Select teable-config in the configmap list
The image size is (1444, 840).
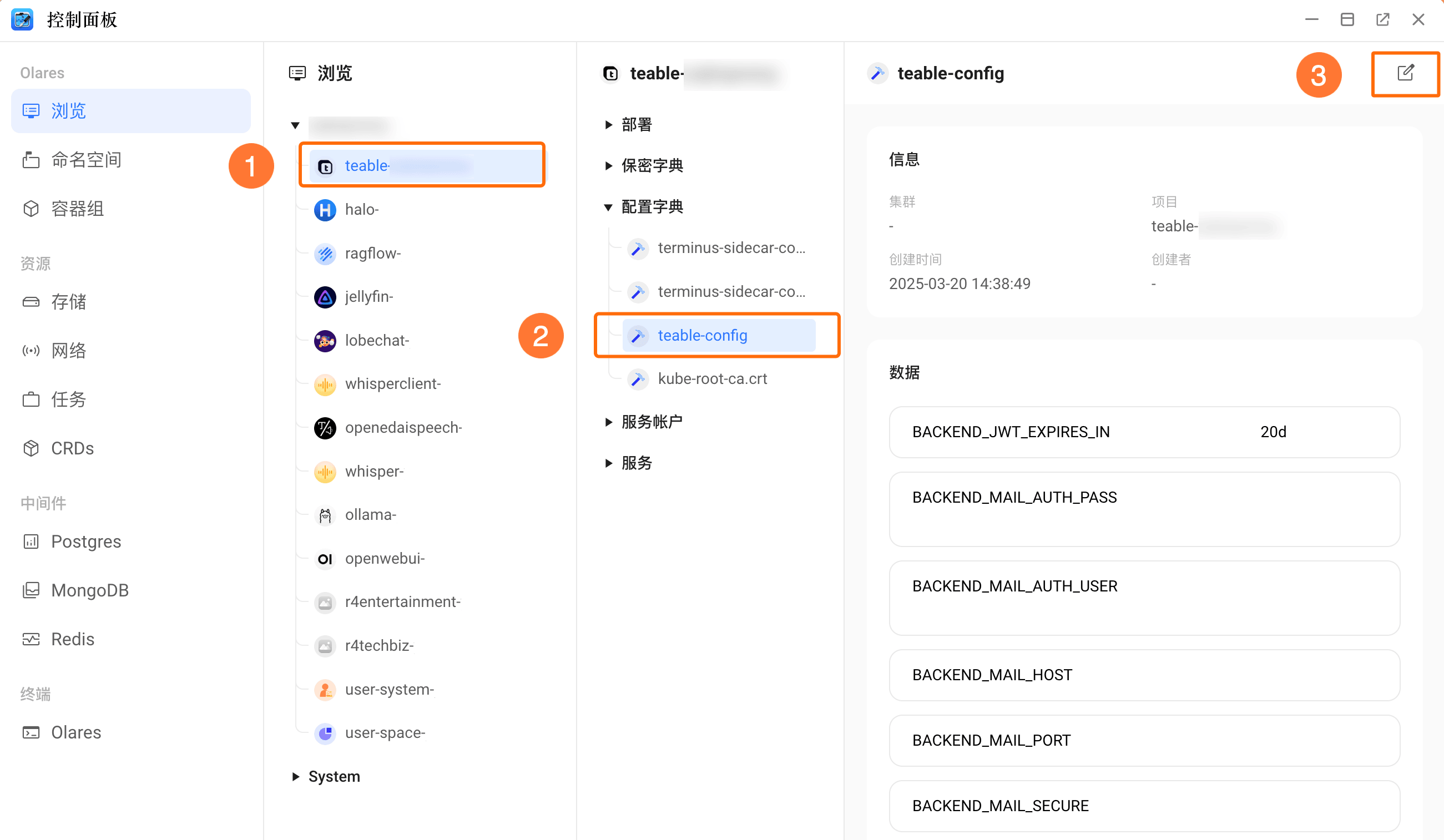click(703, 335)
